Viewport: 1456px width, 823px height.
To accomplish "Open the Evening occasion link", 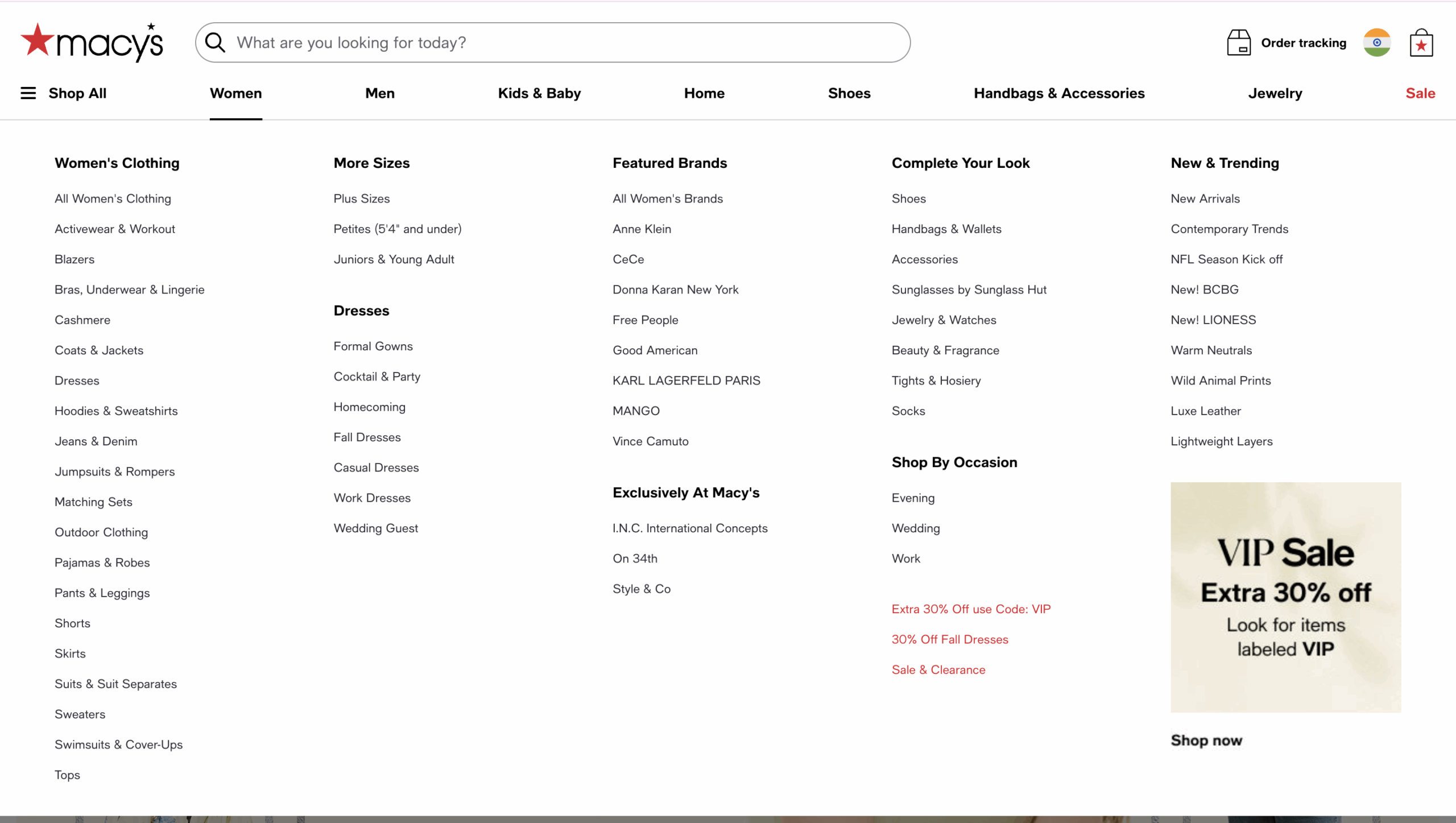I will click(x=913, y=498).
